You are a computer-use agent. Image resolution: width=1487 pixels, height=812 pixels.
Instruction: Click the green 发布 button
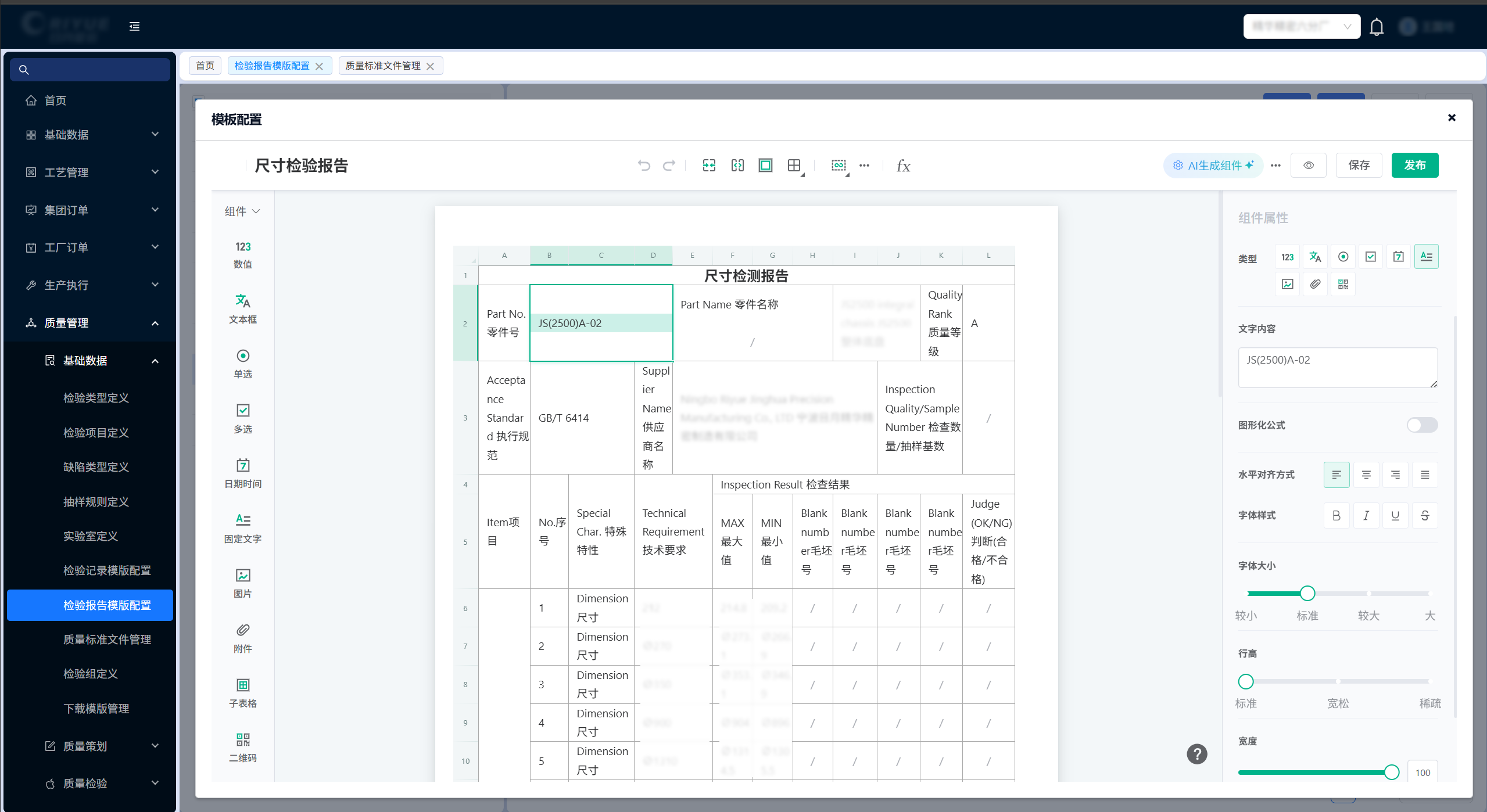[1414, 166]
